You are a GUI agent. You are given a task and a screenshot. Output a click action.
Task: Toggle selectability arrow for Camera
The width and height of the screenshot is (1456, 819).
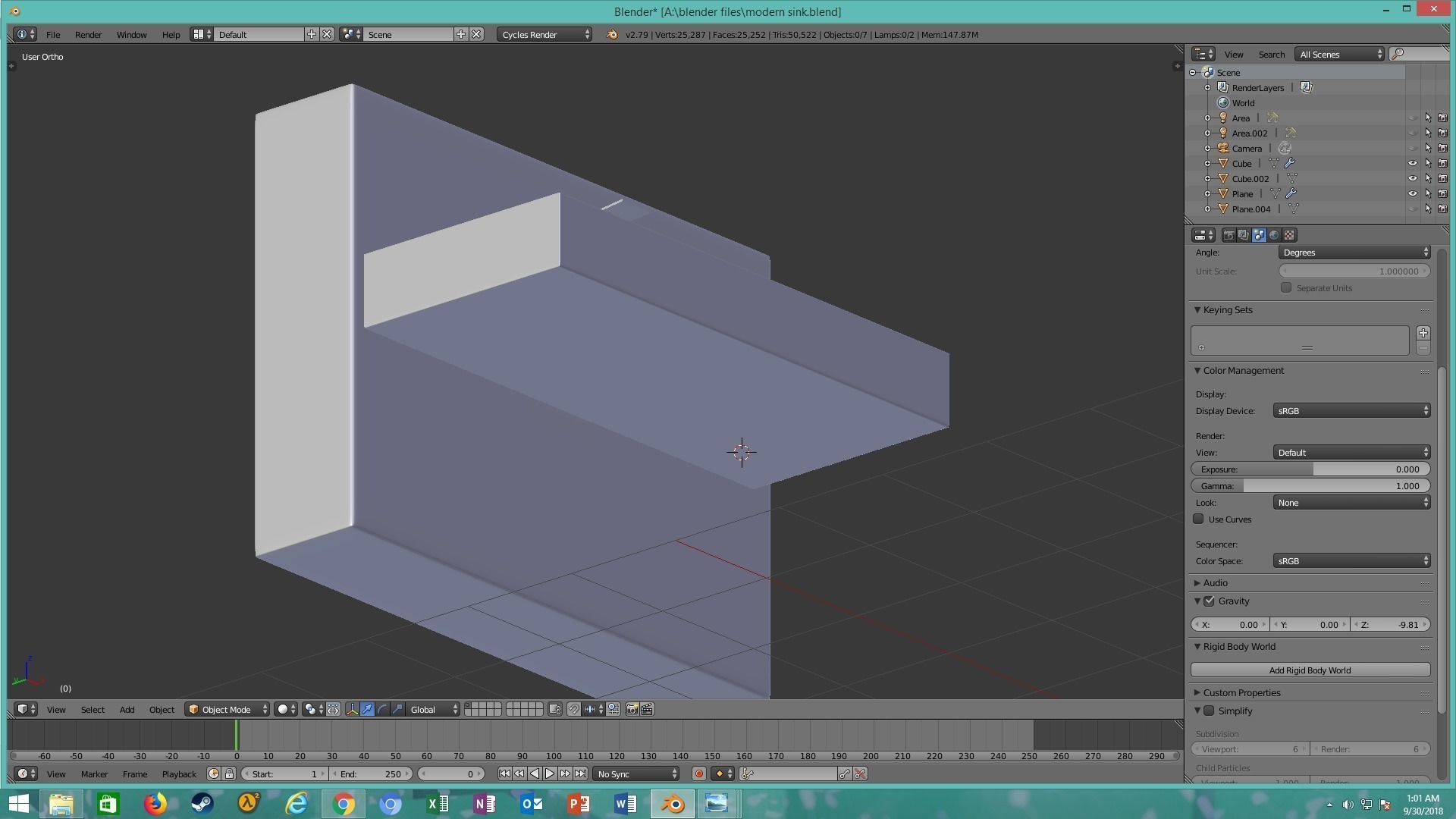pyautogui.click(x=1428, y=148)
